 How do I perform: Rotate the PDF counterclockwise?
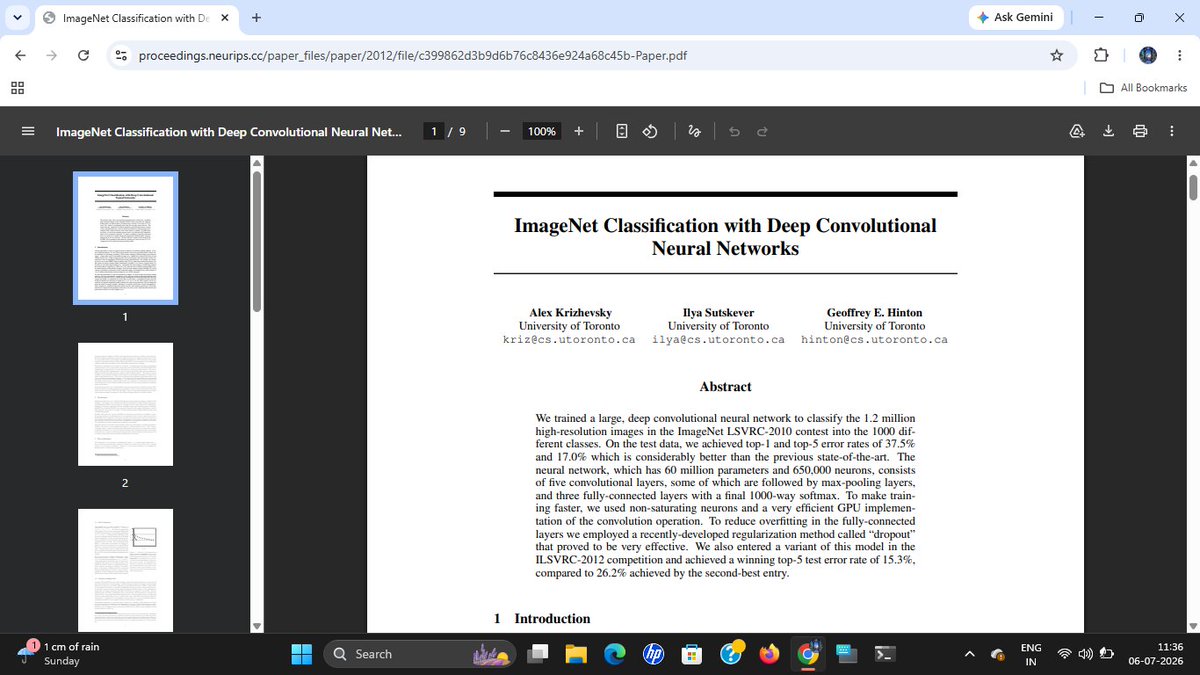pos(650,131)
